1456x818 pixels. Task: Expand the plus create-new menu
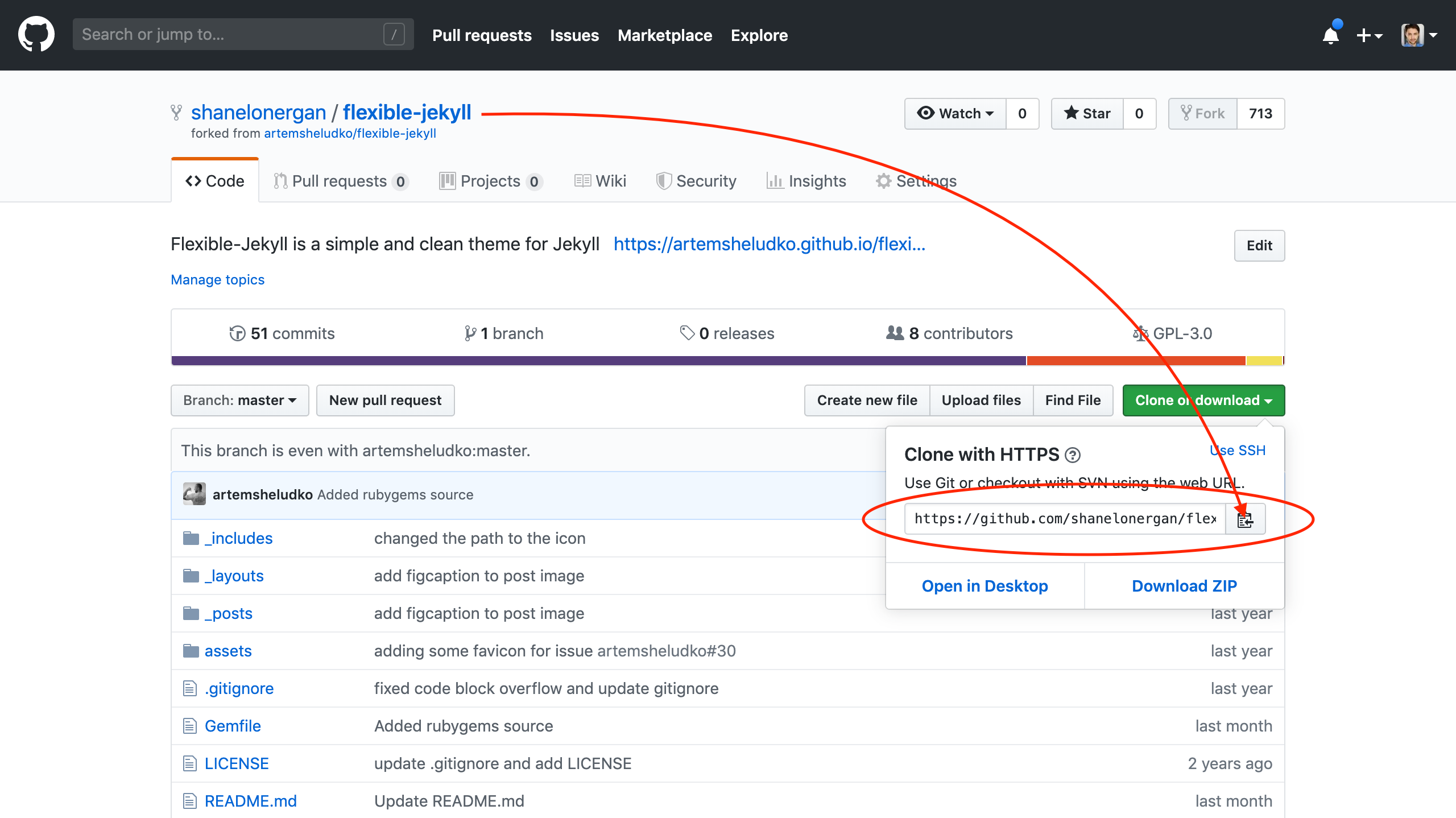pos(1369,35)
